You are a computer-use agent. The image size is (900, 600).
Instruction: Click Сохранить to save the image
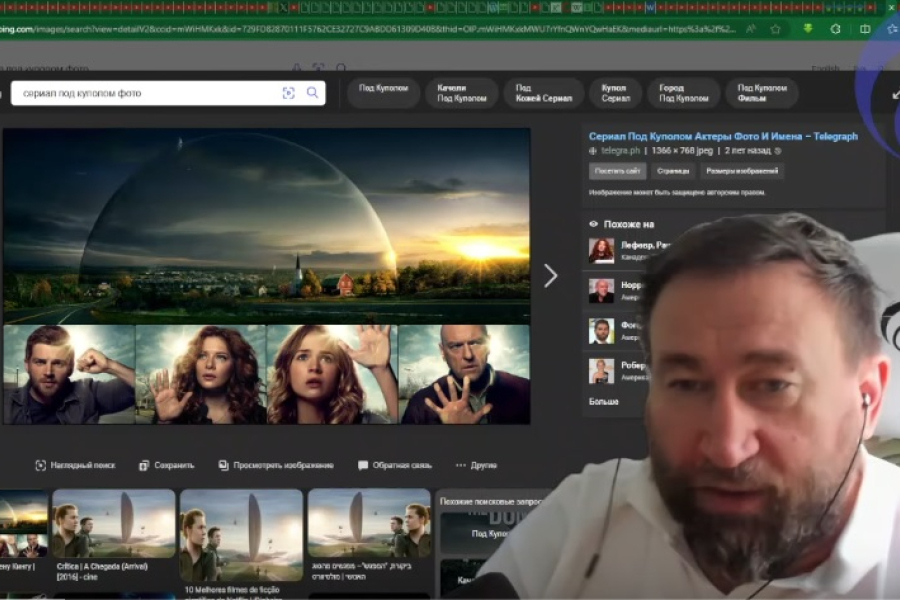(x=166, y=465)
